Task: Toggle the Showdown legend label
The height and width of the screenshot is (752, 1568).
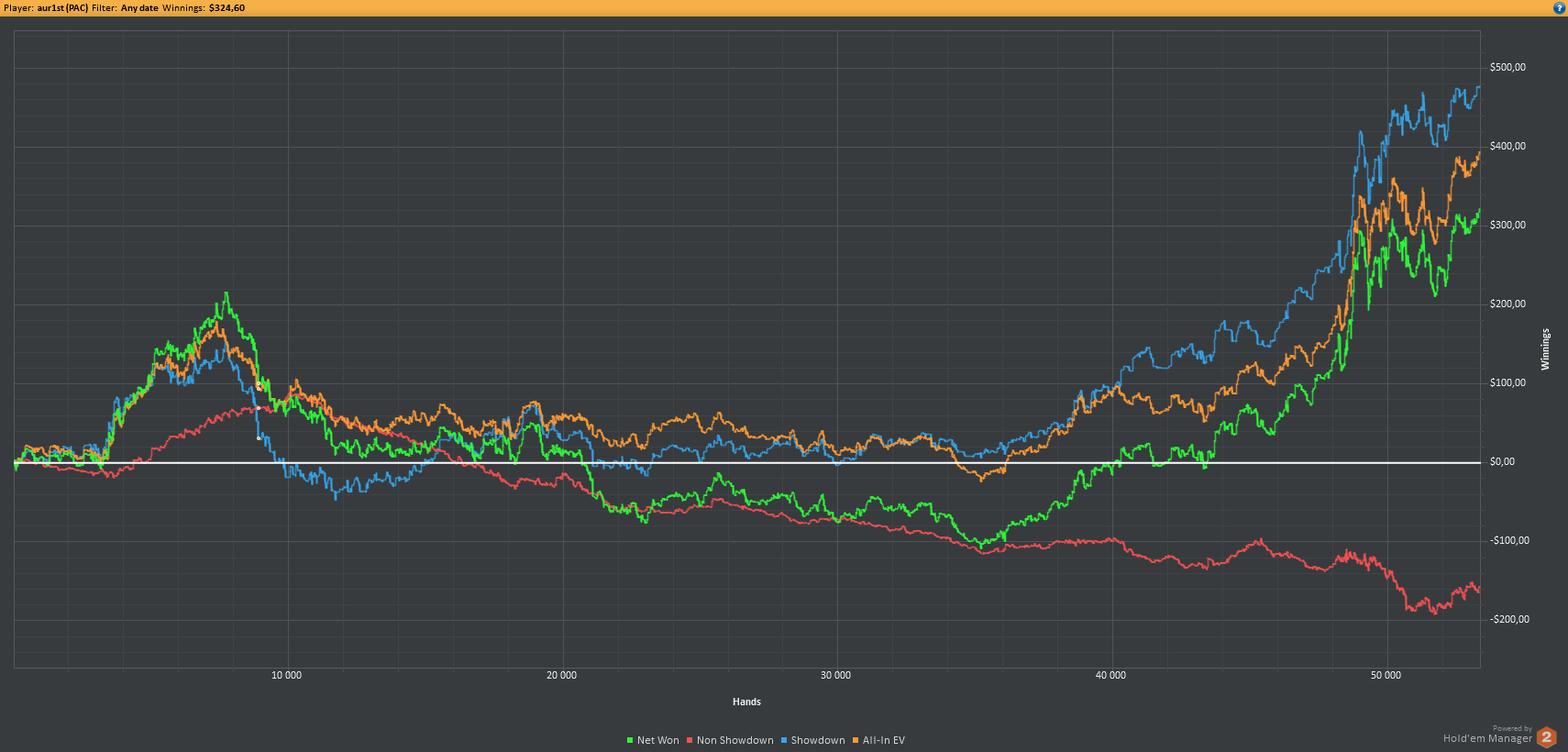Action: (818, 740)
